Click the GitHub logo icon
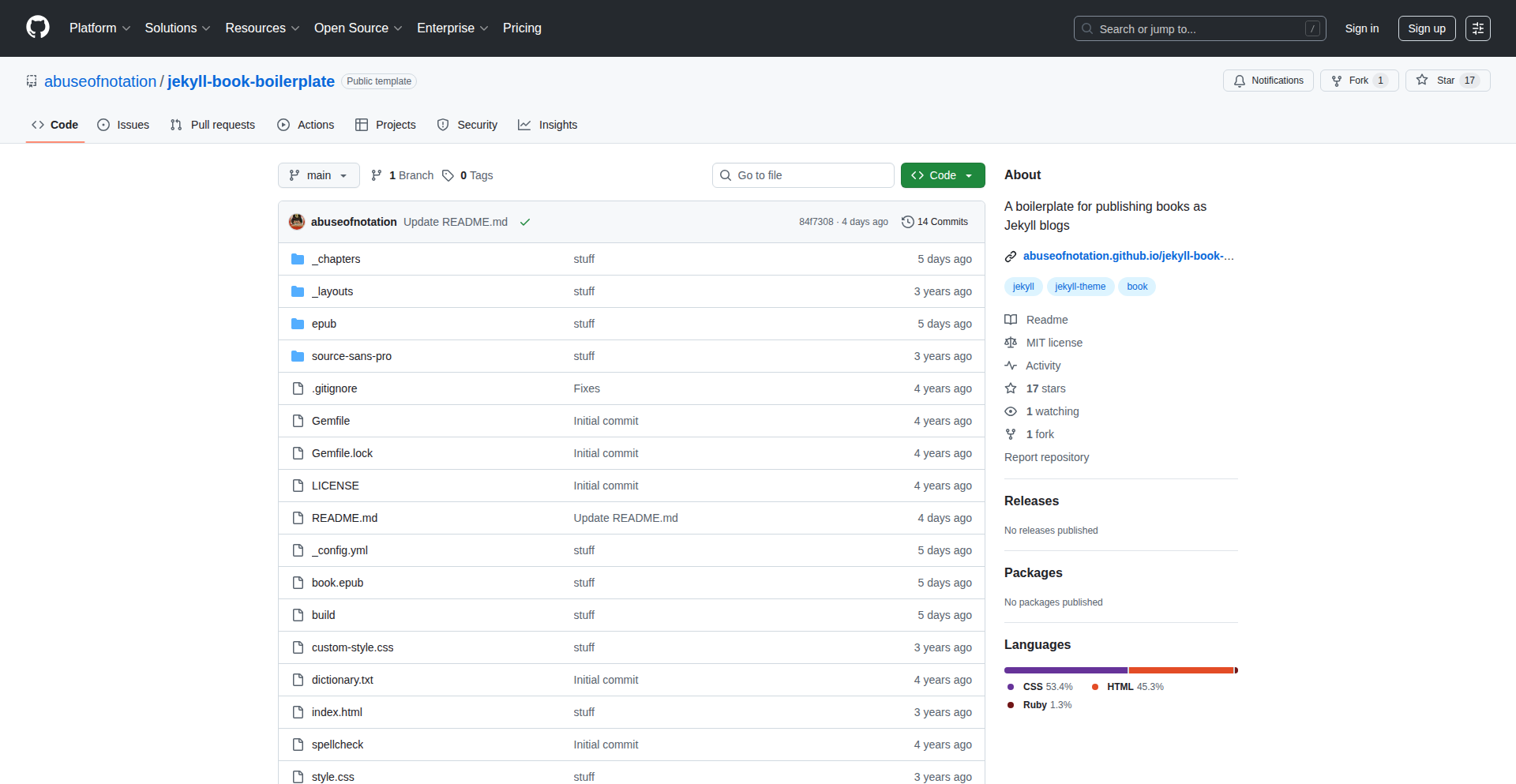Screen dimensions: 1516x784 tap(37, 28)
